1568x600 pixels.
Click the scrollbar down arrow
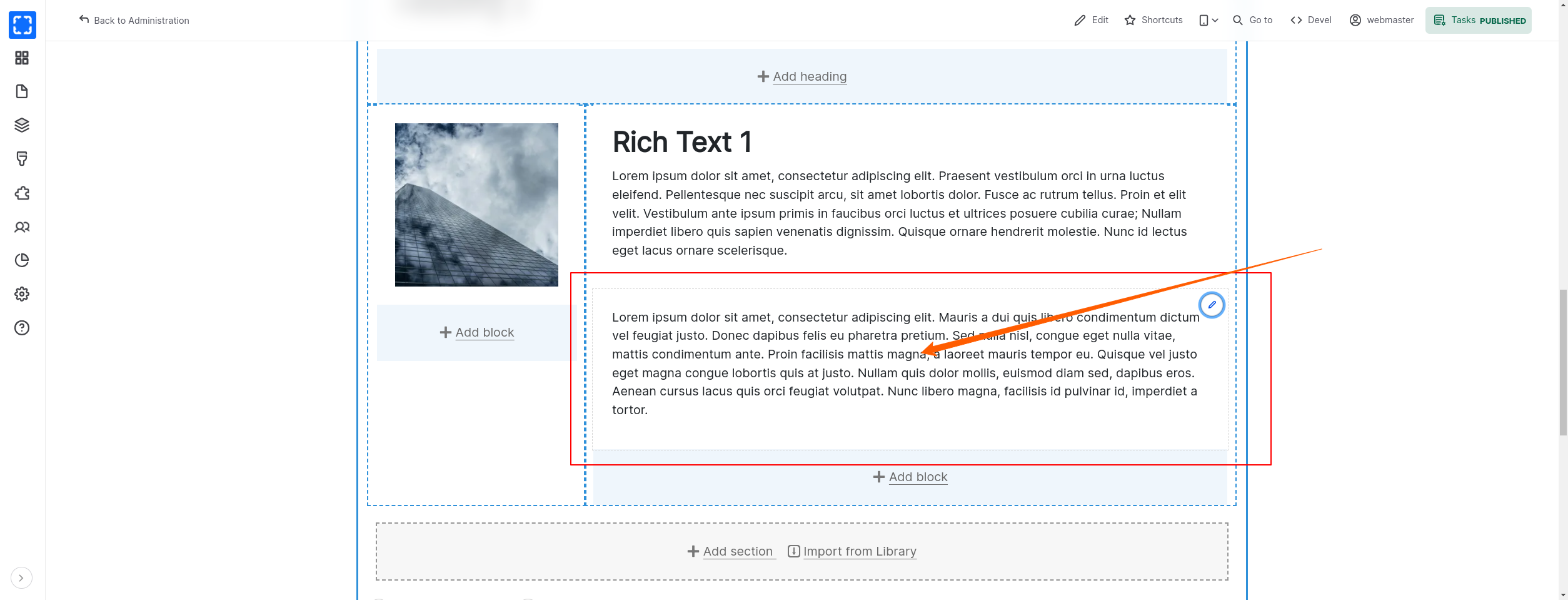(1563, 595)
